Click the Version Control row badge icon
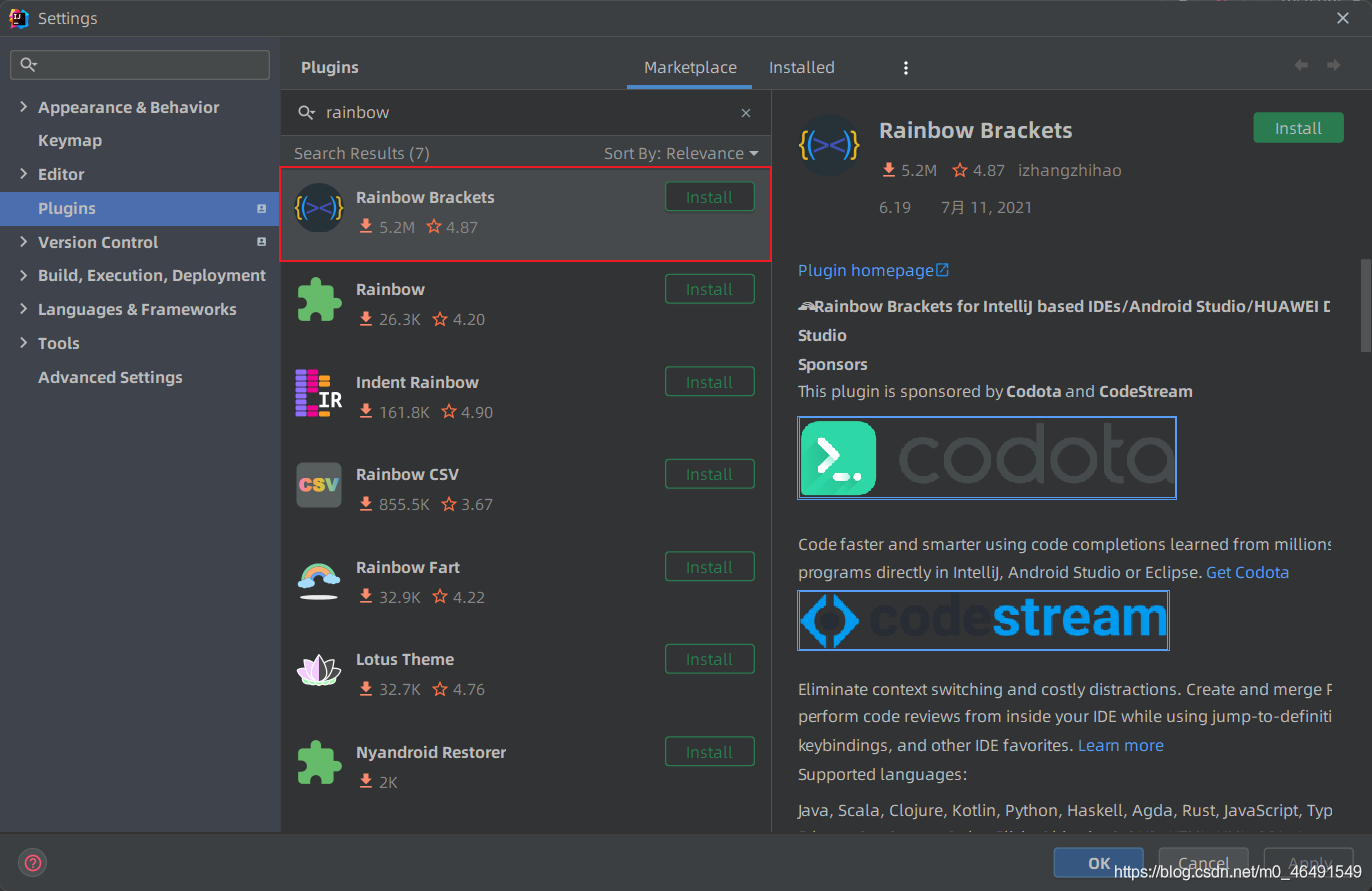Viewport: 1372px width, 891px height. (x=261, y=242)
